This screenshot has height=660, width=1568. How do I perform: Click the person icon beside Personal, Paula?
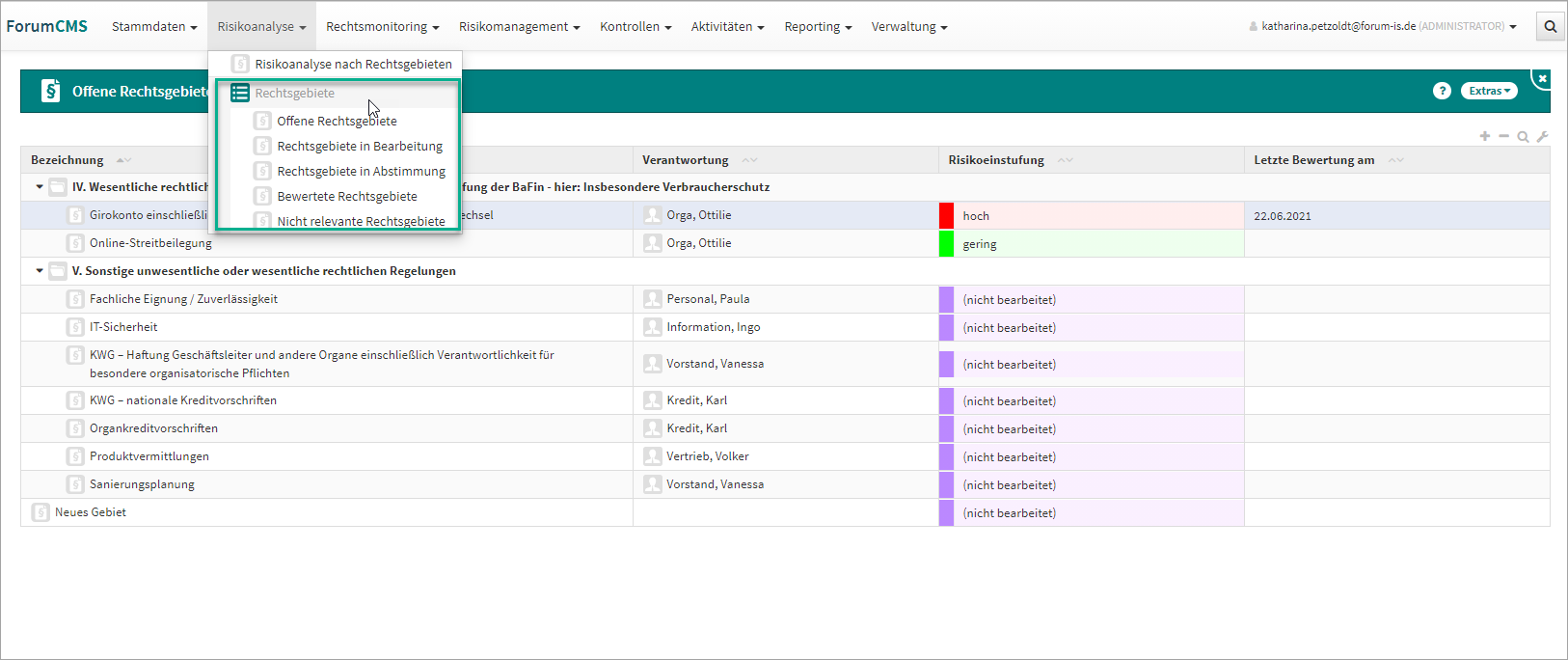tap(653, 299)
